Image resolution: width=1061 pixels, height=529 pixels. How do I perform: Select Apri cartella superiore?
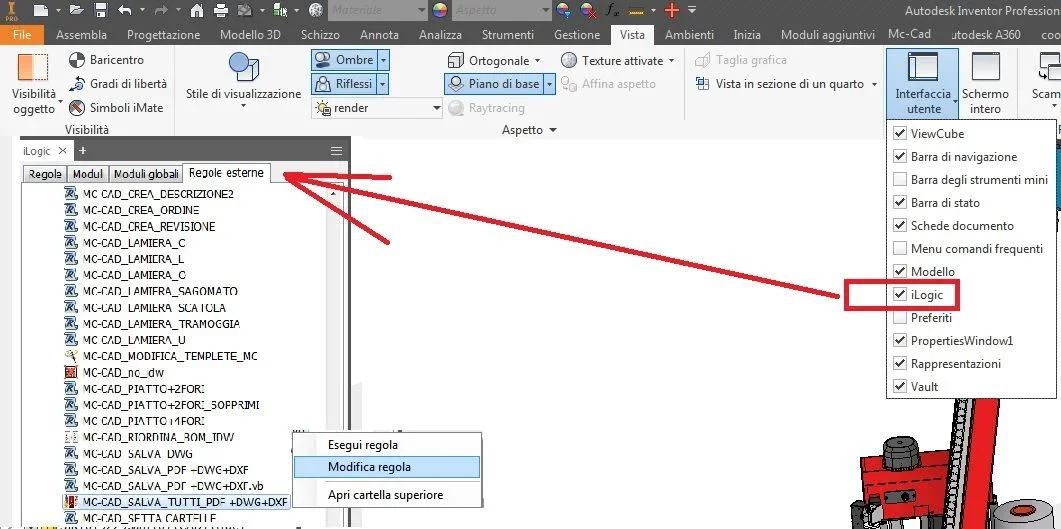pos(386,494)
